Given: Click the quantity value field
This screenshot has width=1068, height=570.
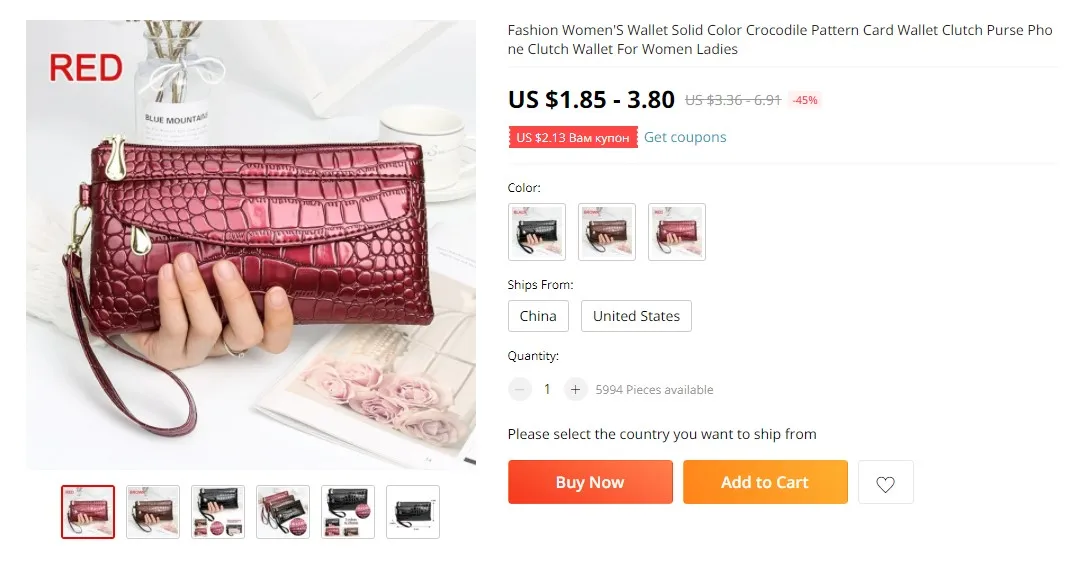Looking at the screenshot, I should tap(547, 390).
